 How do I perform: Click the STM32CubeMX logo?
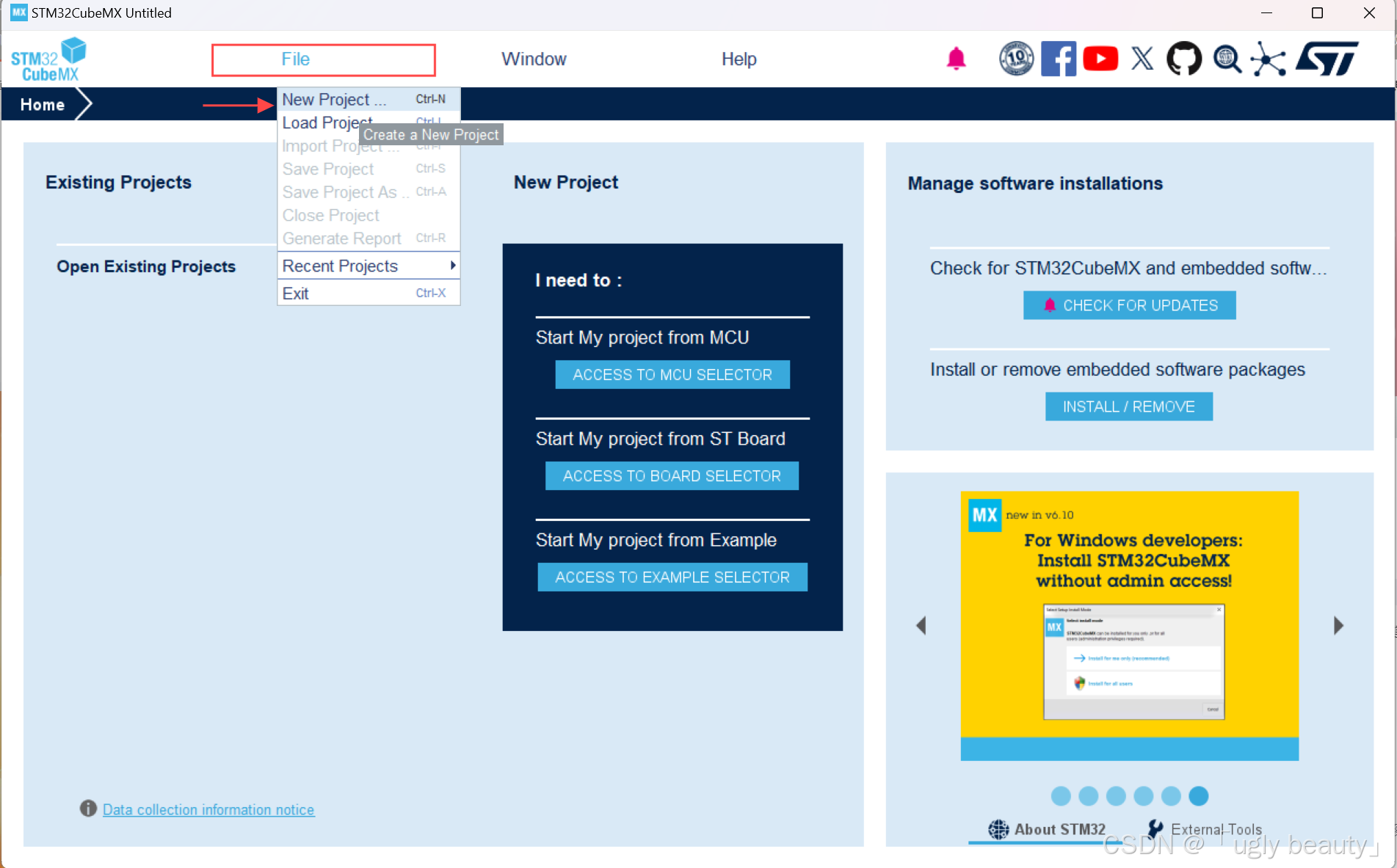click(x=48, y=59)
